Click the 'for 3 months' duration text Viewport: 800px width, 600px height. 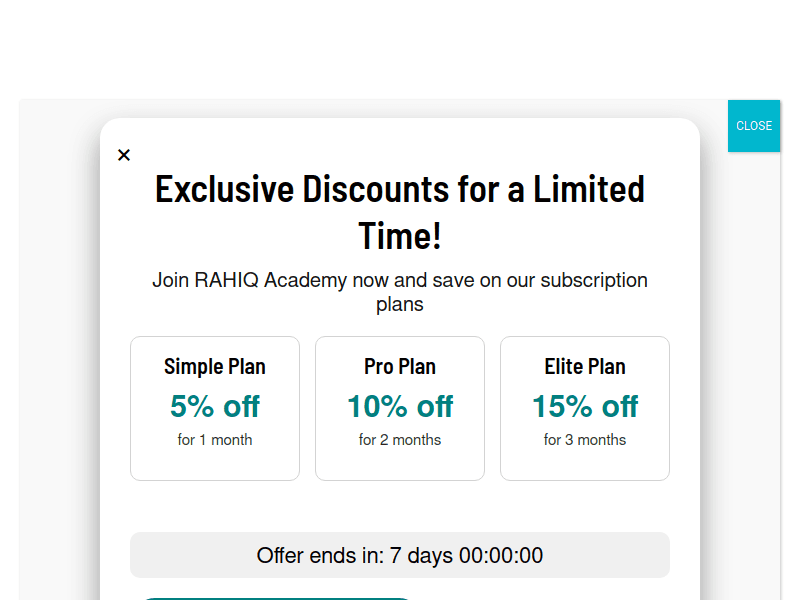coord(585,440)
